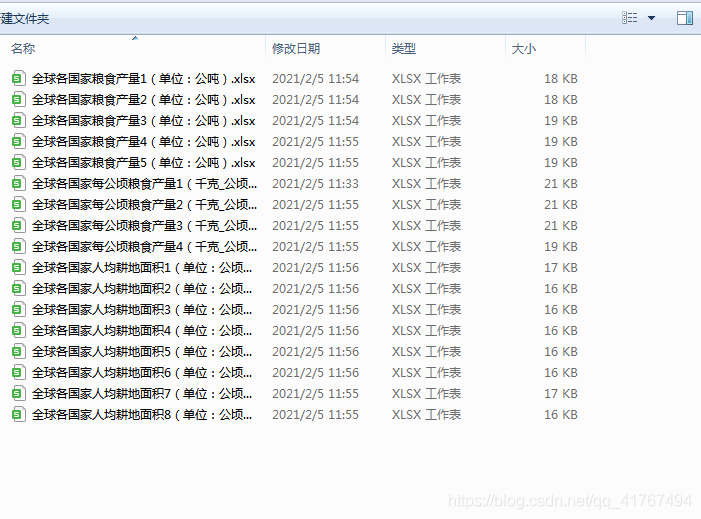
Task: Select file name 全球各国家粮食产量4（单位：公吨）.xlsx
Action: [x=144, y=142]
